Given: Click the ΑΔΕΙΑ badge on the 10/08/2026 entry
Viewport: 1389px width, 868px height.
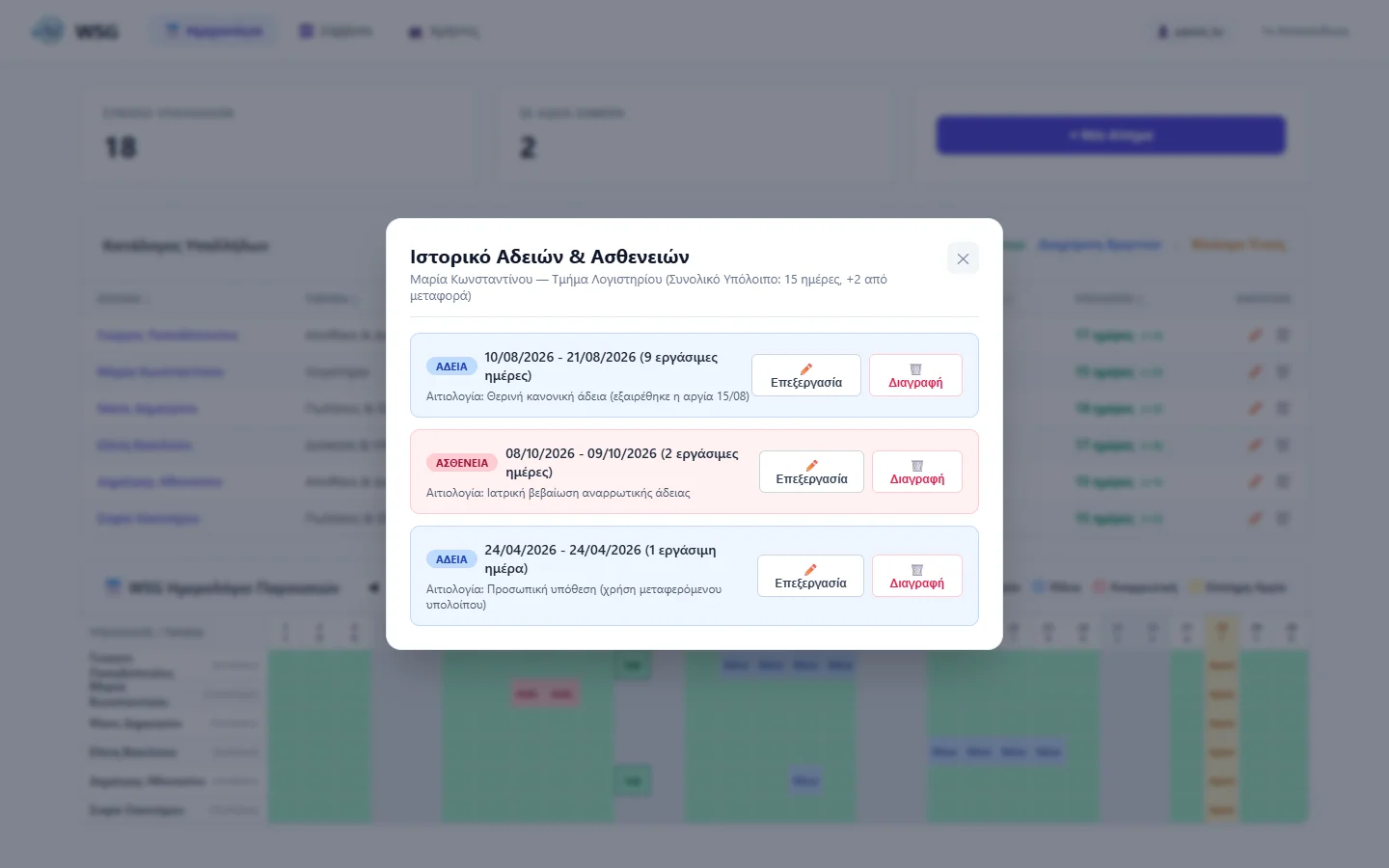Looking at the screenshot, I should [x=451, y=366].
